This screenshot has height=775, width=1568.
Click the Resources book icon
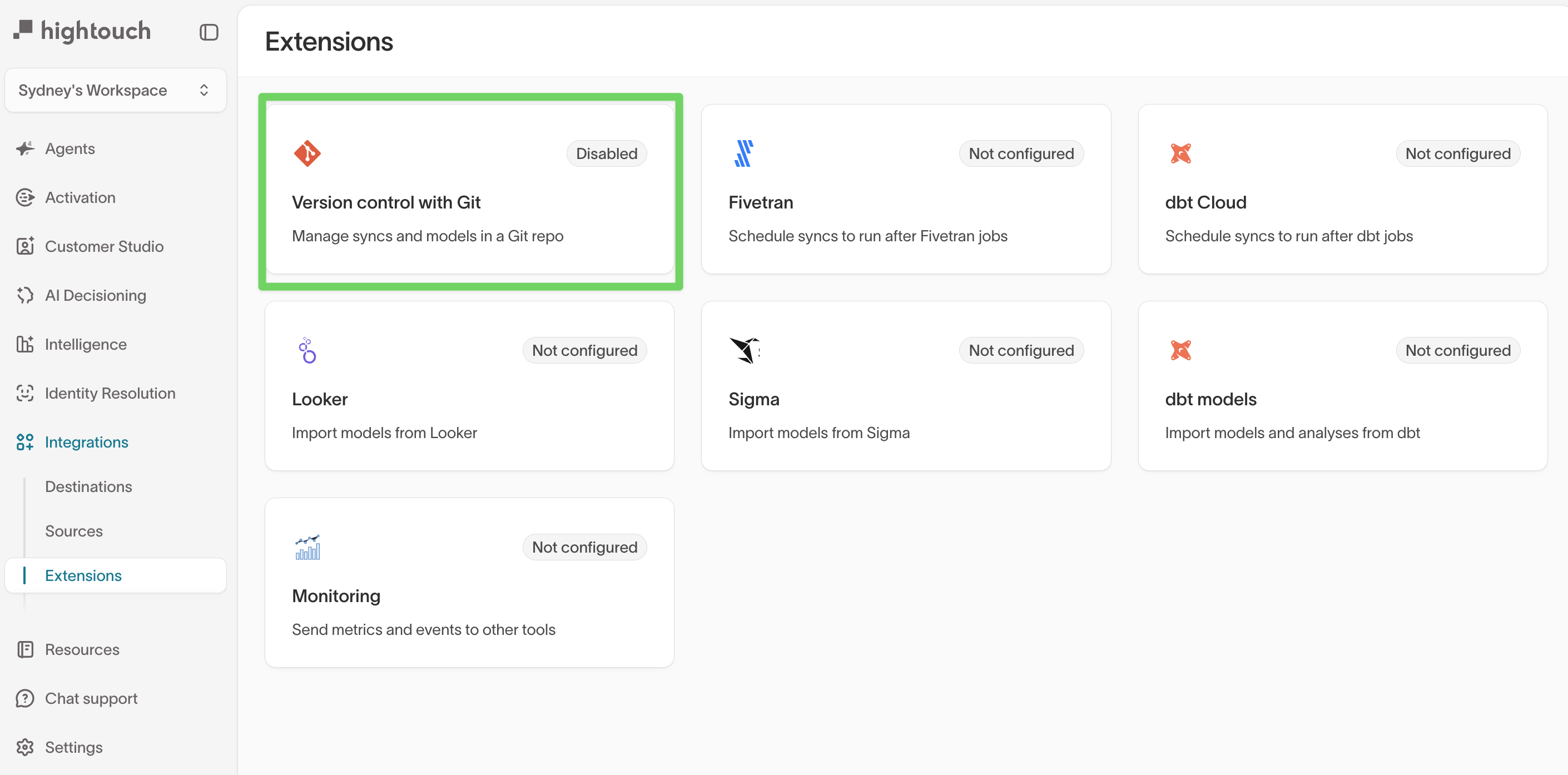pos(25,649)
